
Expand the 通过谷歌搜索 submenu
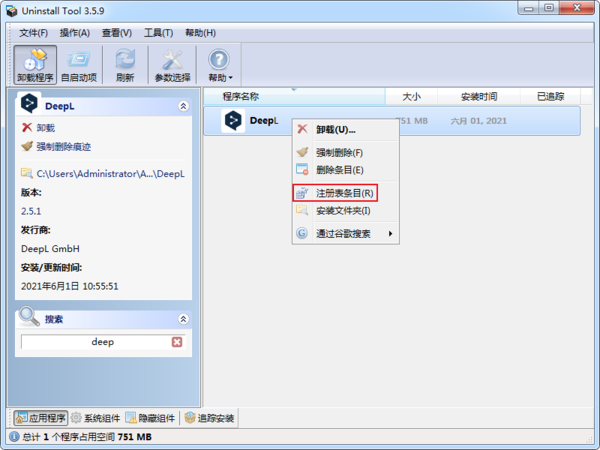[345, 234]
